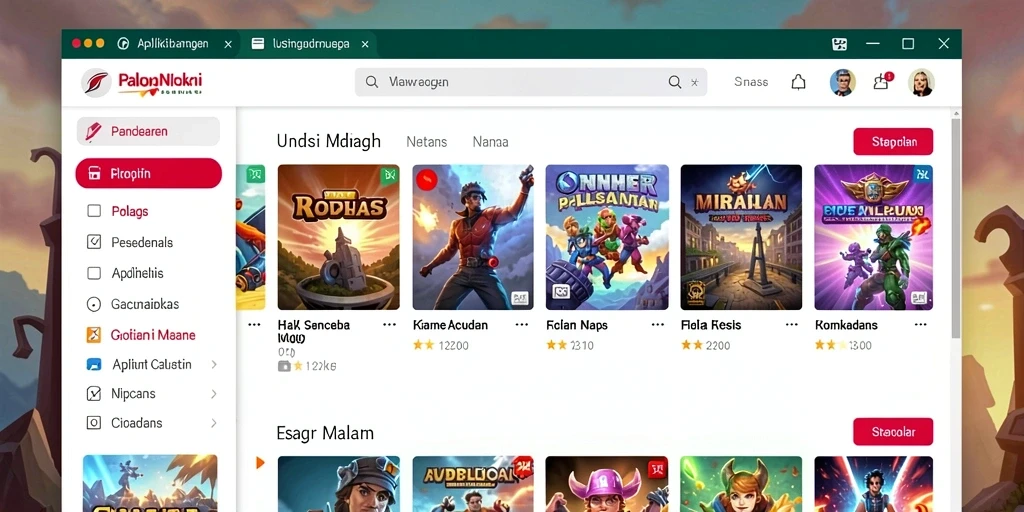1024x512 pixels.
Task: Click the Esagr Malam section heading
Action: point(325,433)
